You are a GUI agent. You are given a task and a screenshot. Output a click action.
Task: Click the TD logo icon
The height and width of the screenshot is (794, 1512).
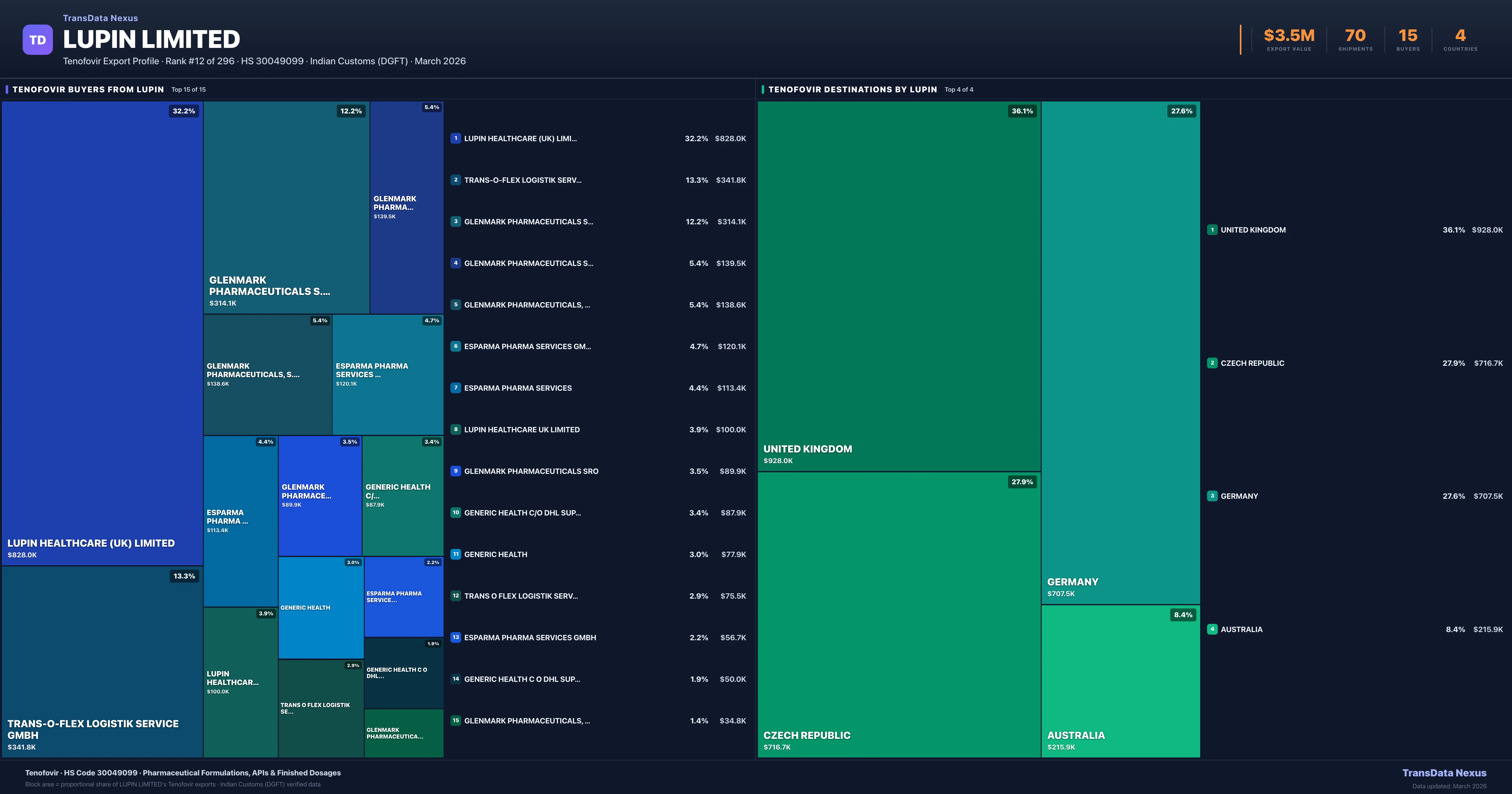pos(37,39)
